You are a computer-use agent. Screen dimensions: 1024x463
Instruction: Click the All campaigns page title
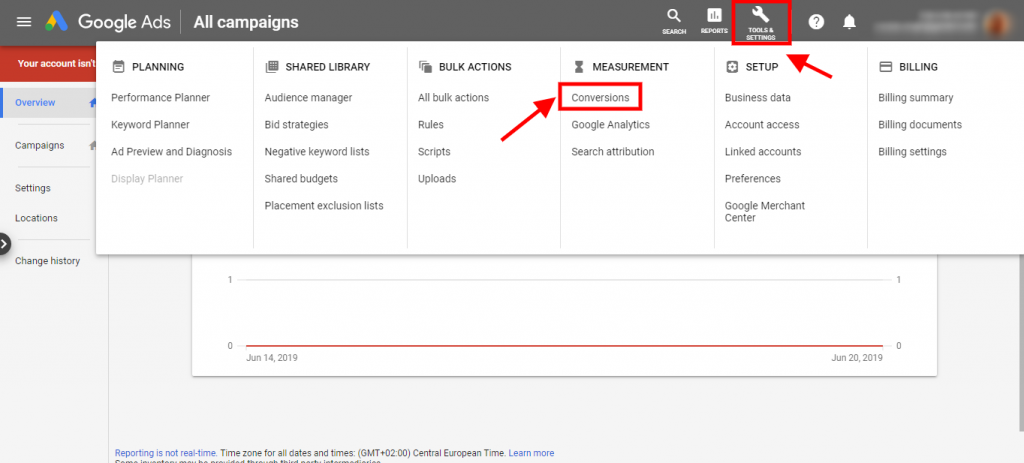coord(246,22)
